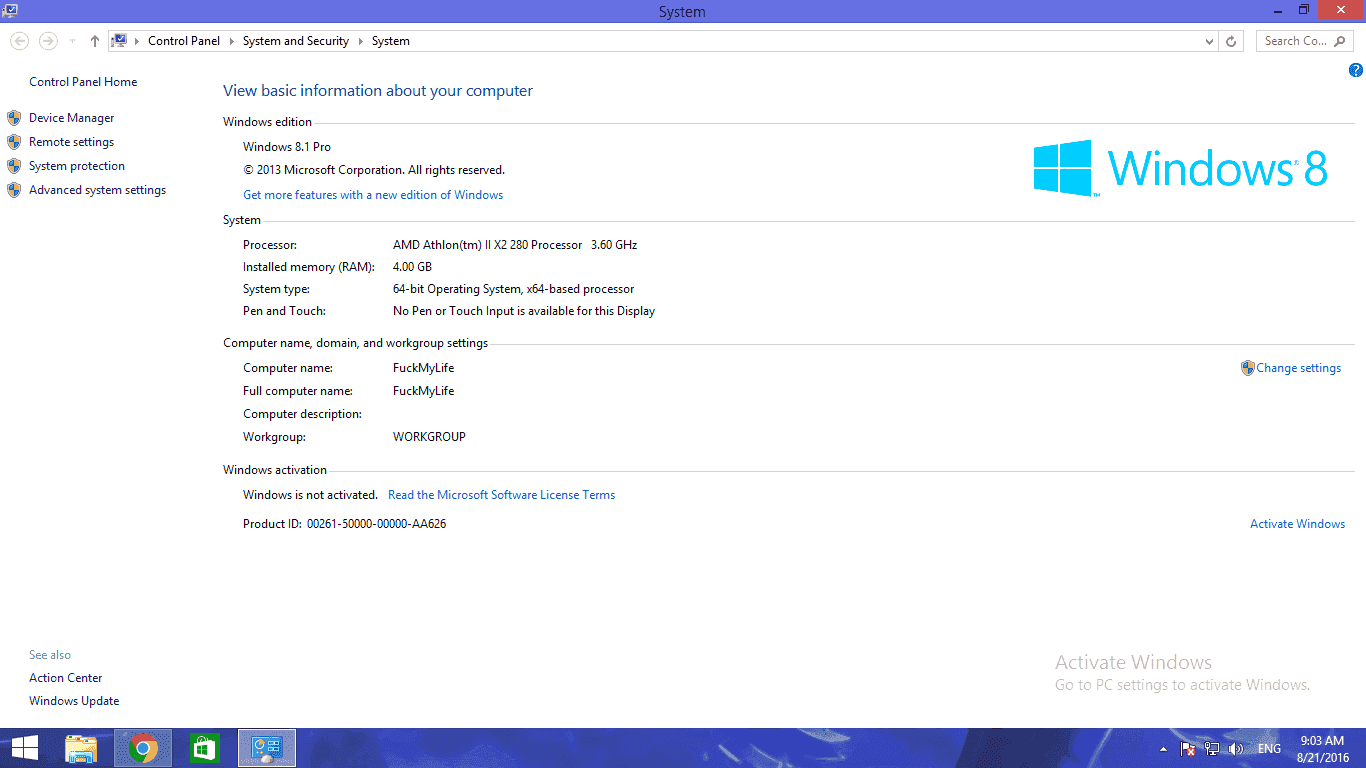Image resolution: width=1366 pixels, height=768 pixels.
Task: Expand the chevron before Control Panel in the address bar
Action: [x=137, y=41]
